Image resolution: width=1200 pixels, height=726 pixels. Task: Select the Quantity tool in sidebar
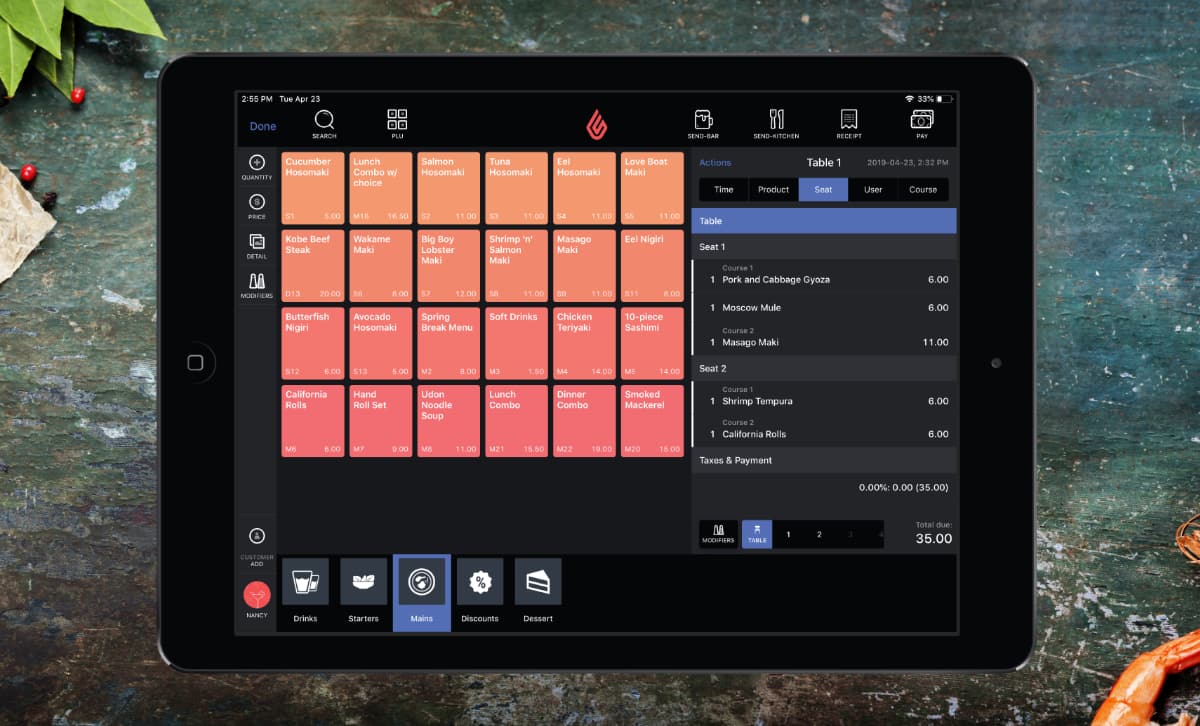coord(257,167)
